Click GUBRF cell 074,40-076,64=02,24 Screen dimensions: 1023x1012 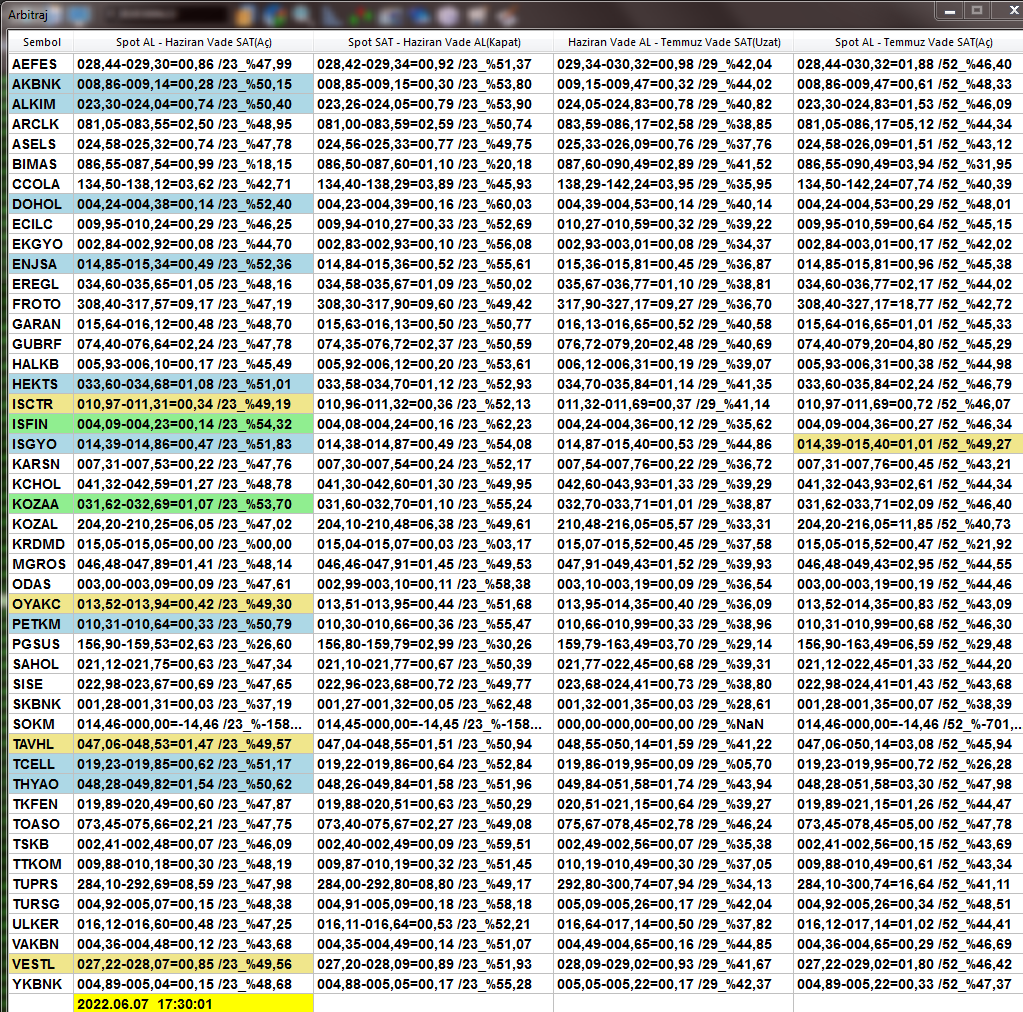(x=194, y=345)
